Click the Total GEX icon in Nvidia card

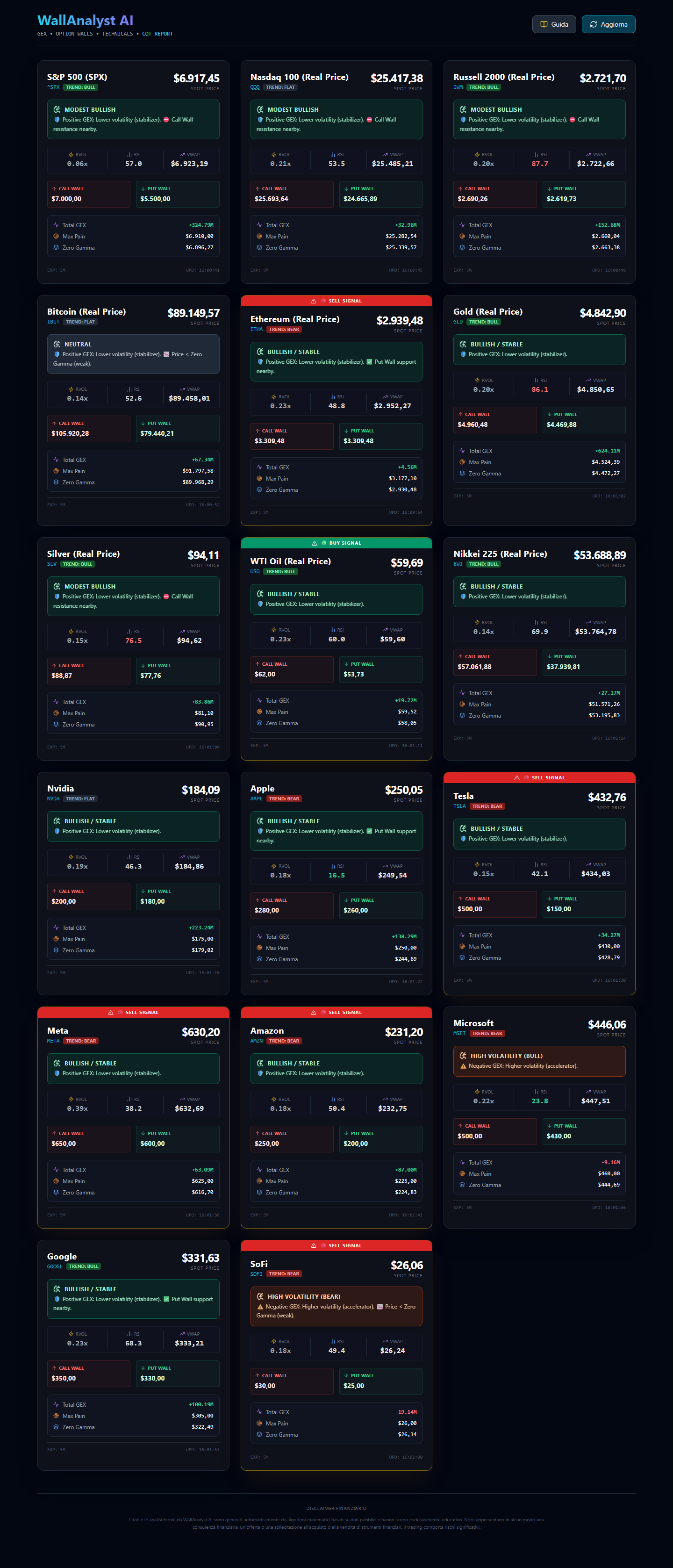point(56,928)
